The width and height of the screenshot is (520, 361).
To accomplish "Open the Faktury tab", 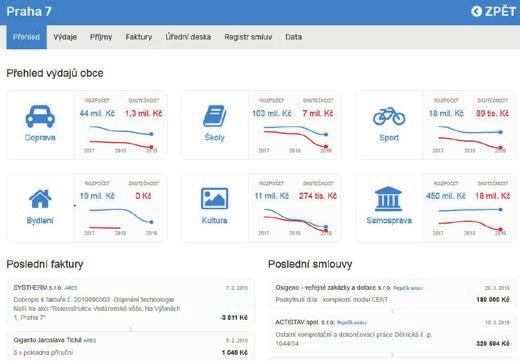I will [x=139, y=37].
